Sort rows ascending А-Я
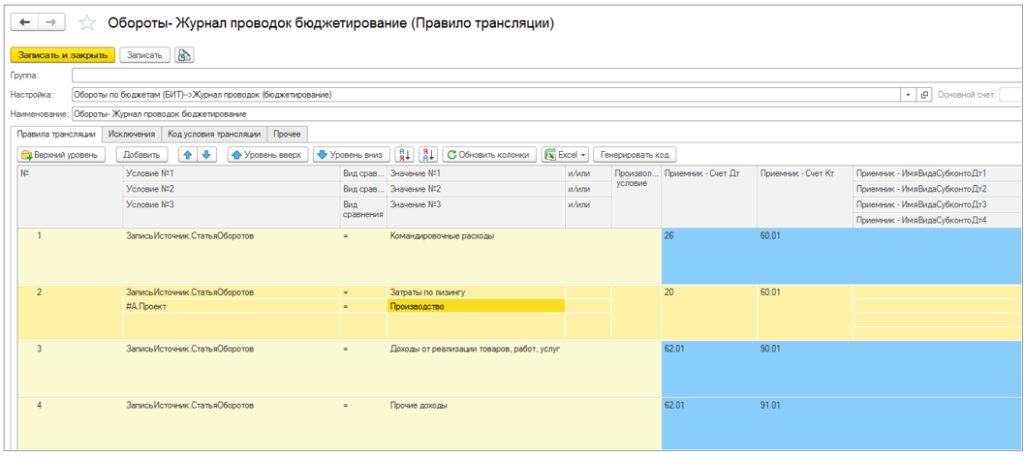Screen dimensions: 1024x459 [x=404, y=155]
